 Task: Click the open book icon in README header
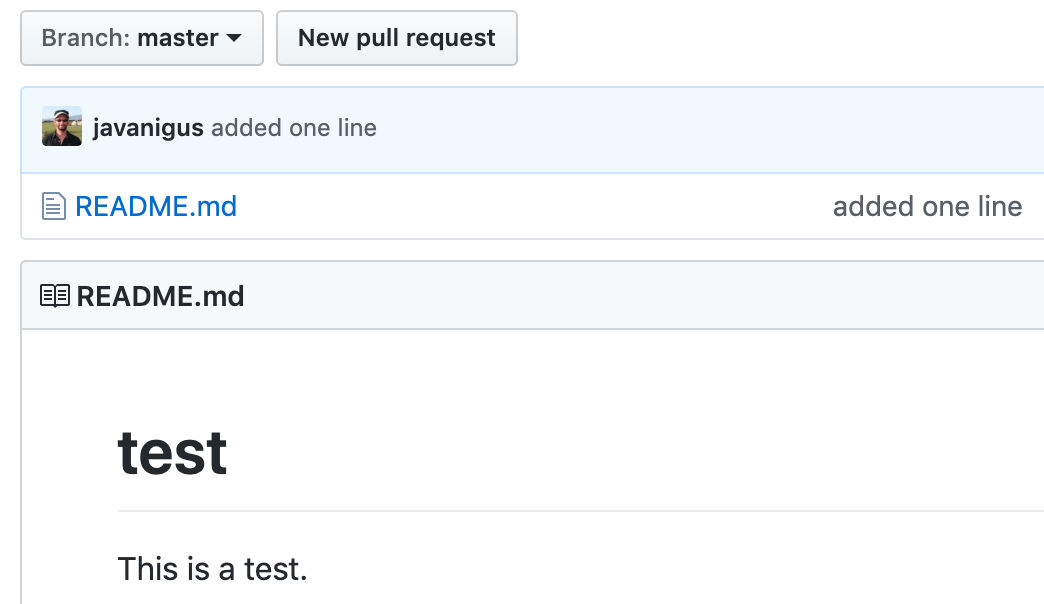pyautogui.click(x=55, y=295)
